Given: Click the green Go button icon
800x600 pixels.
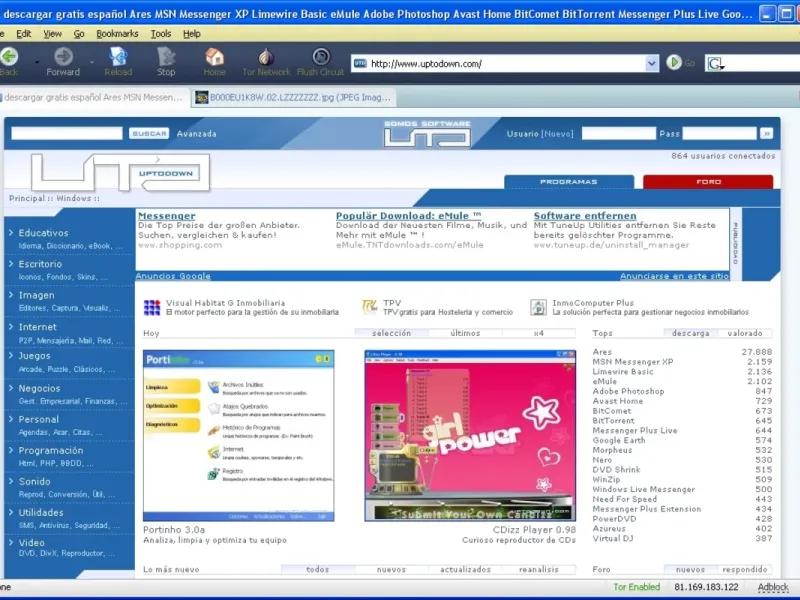Looking at the screenshot, I should [673, 63].
